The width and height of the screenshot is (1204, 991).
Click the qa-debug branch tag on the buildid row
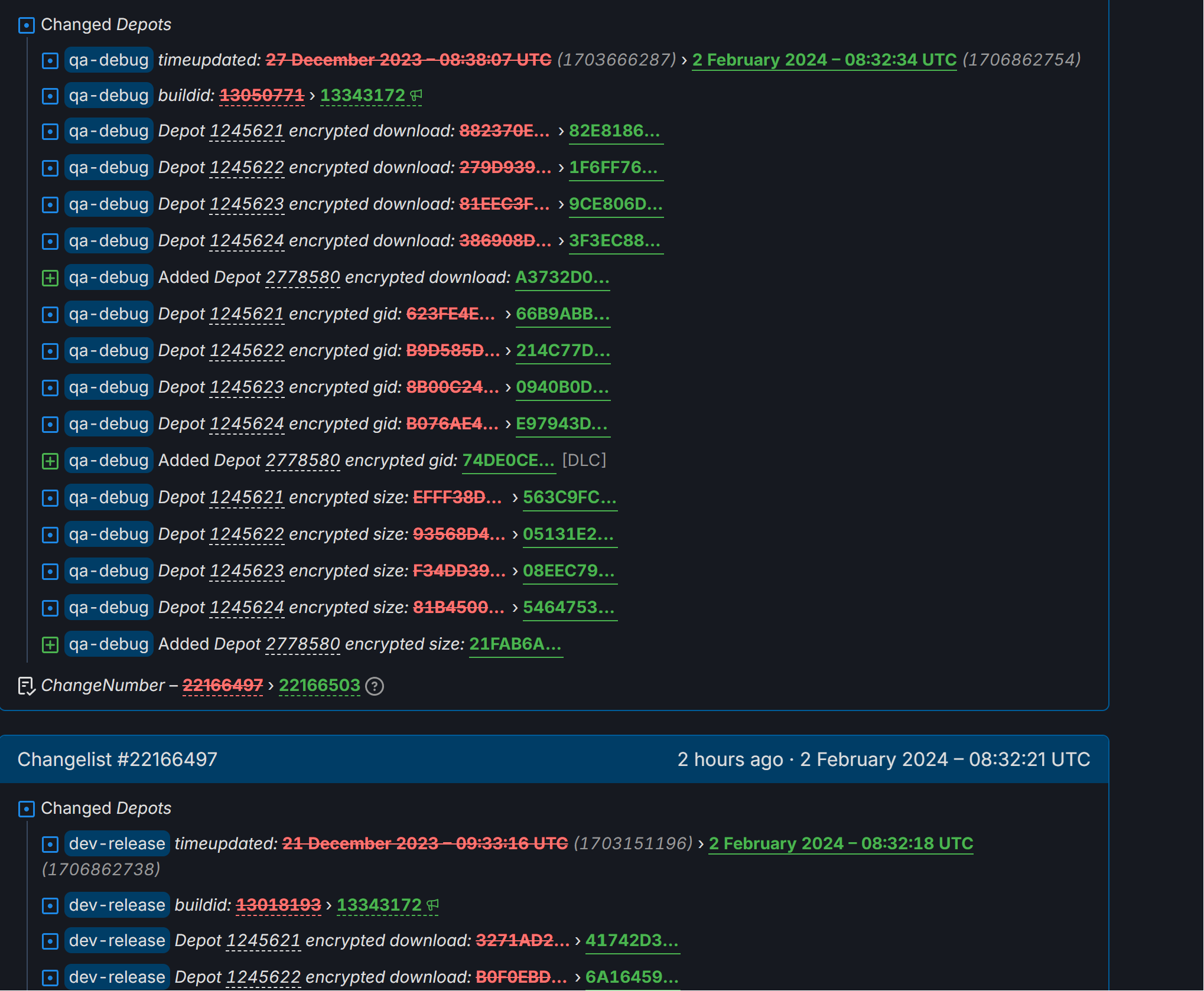coord(109,95)
